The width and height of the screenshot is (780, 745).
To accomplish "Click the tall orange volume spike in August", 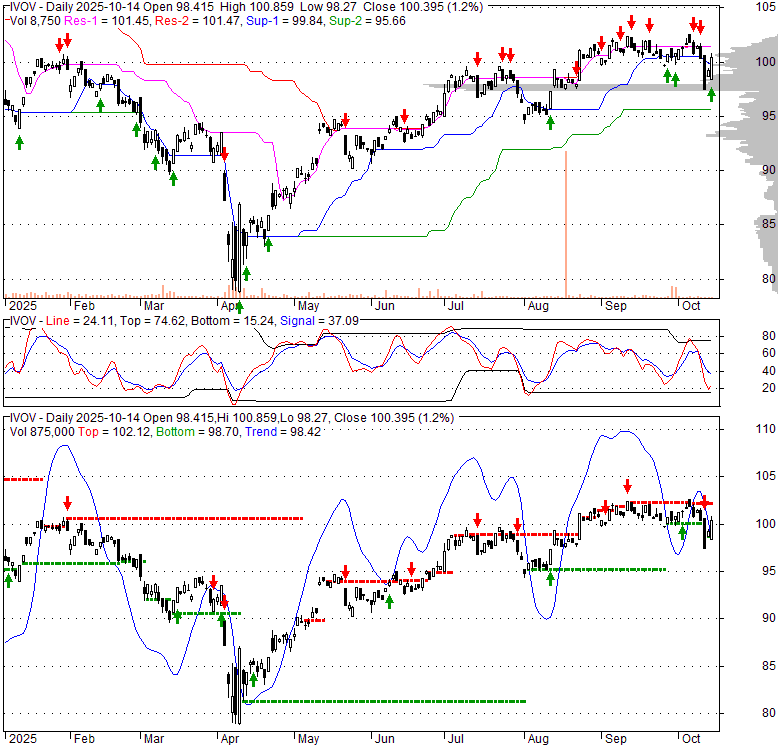I will [566, 222].
